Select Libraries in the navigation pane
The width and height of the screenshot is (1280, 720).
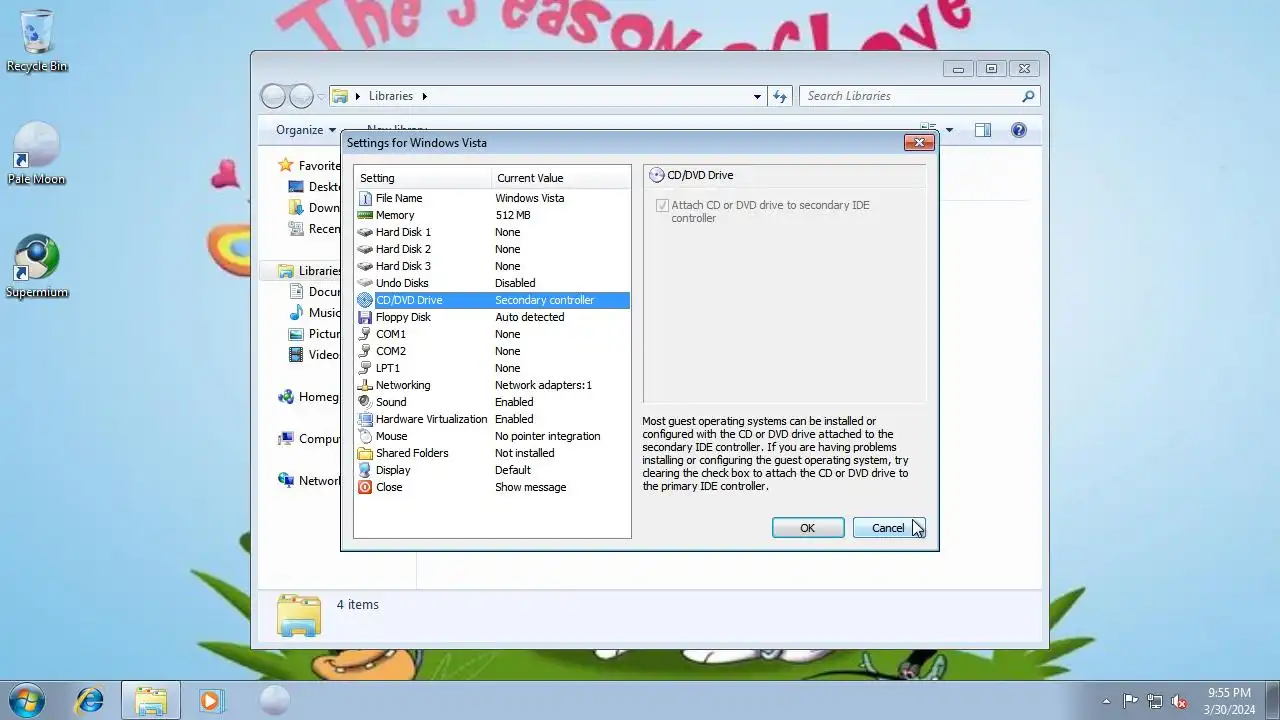click(x=320, y=271)
